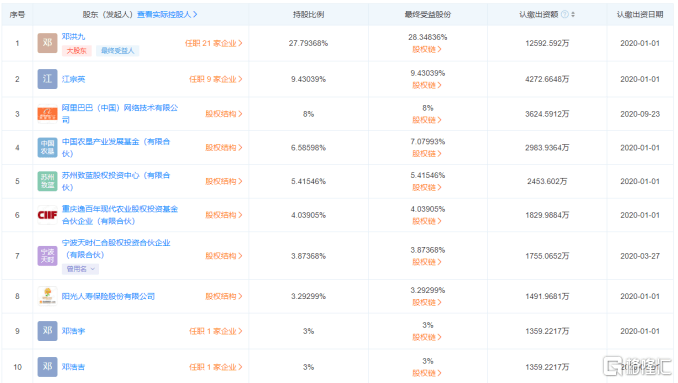
Task: Open 宁波天时仁合股权投资合伙企业 link
Action: 116,249
